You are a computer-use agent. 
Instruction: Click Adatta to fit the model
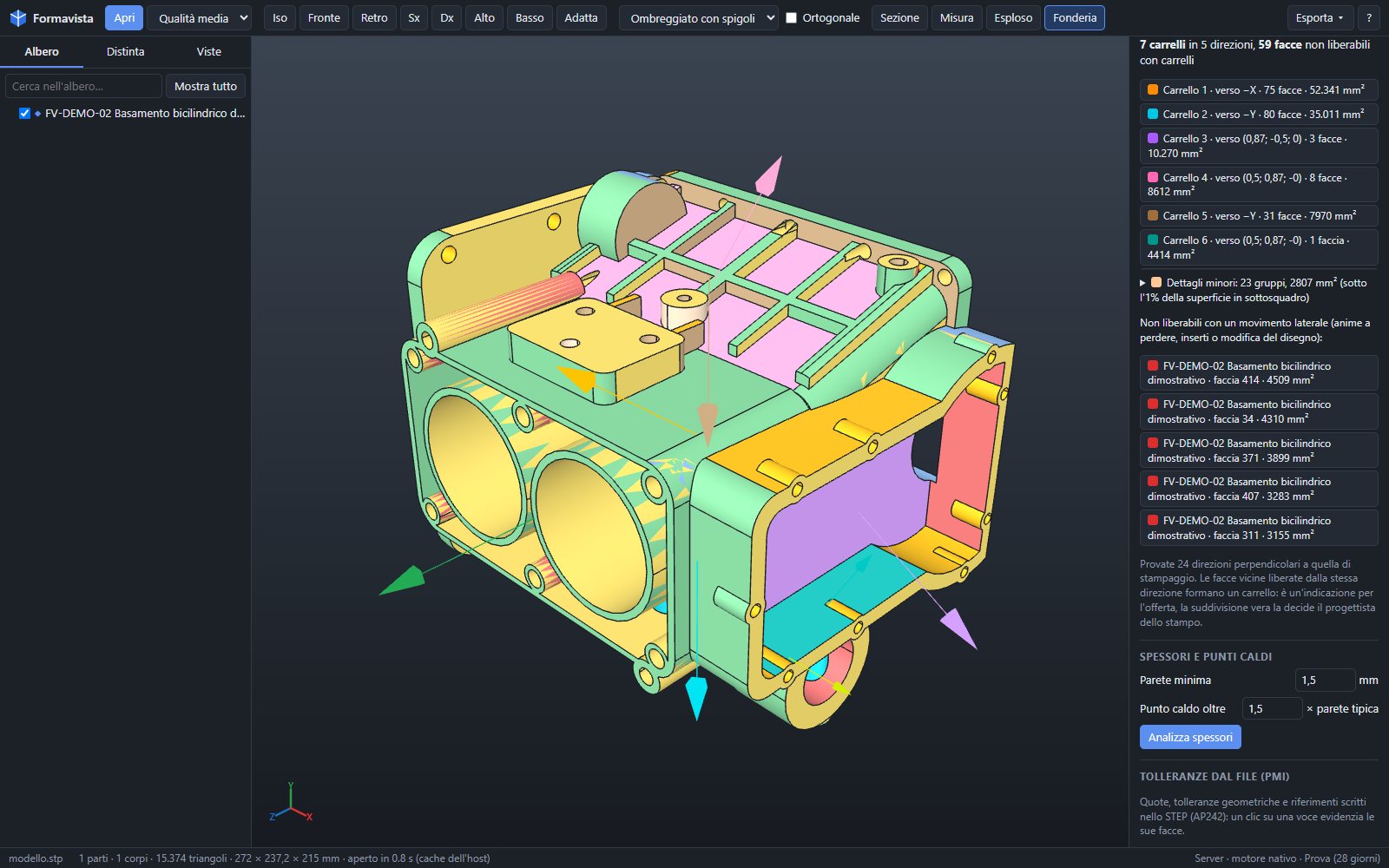click(x=581, y=18)
